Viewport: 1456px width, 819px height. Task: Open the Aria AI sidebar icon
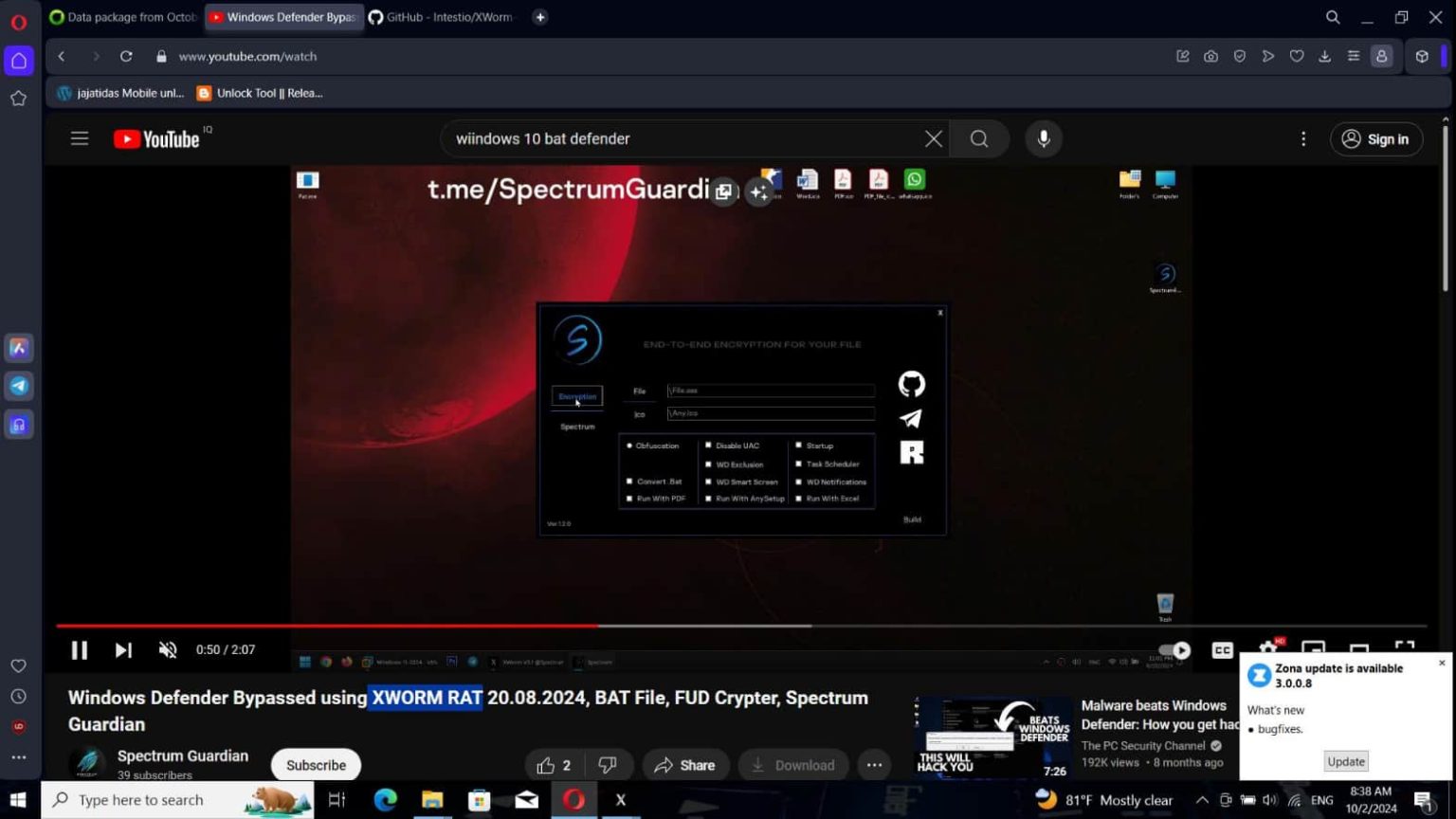tap(19, 348)
